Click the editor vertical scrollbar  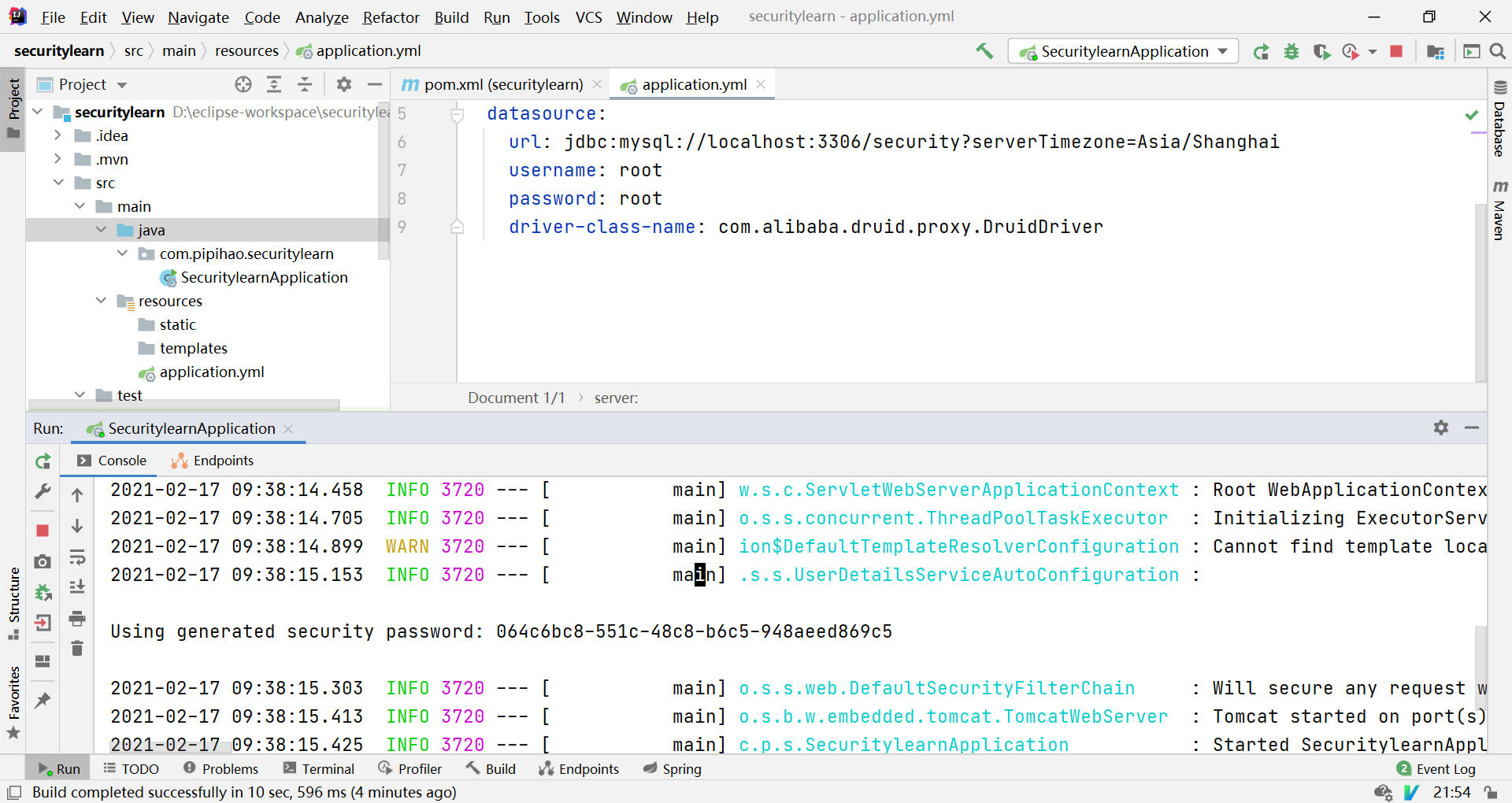[1480, 291]
